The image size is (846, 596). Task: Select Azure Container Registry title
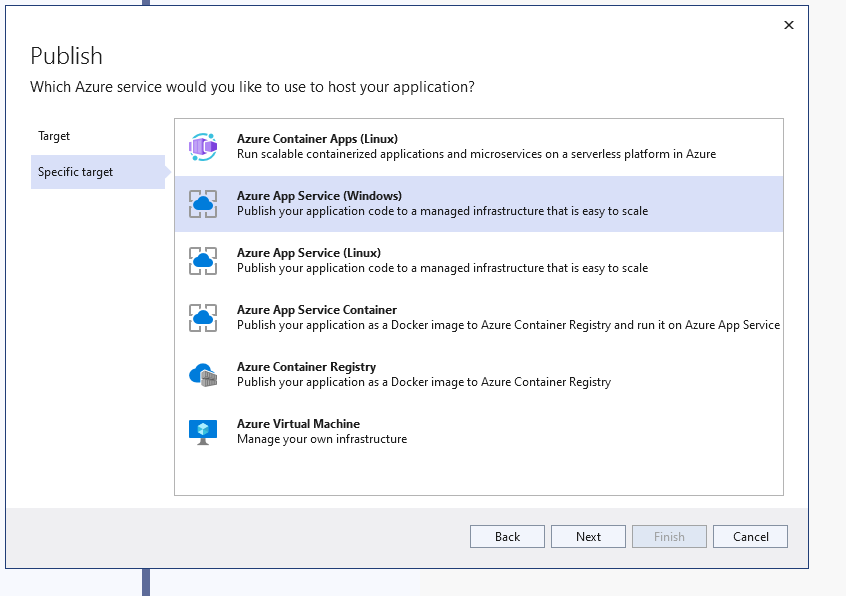pyautogui.click(x=306, y=367)
